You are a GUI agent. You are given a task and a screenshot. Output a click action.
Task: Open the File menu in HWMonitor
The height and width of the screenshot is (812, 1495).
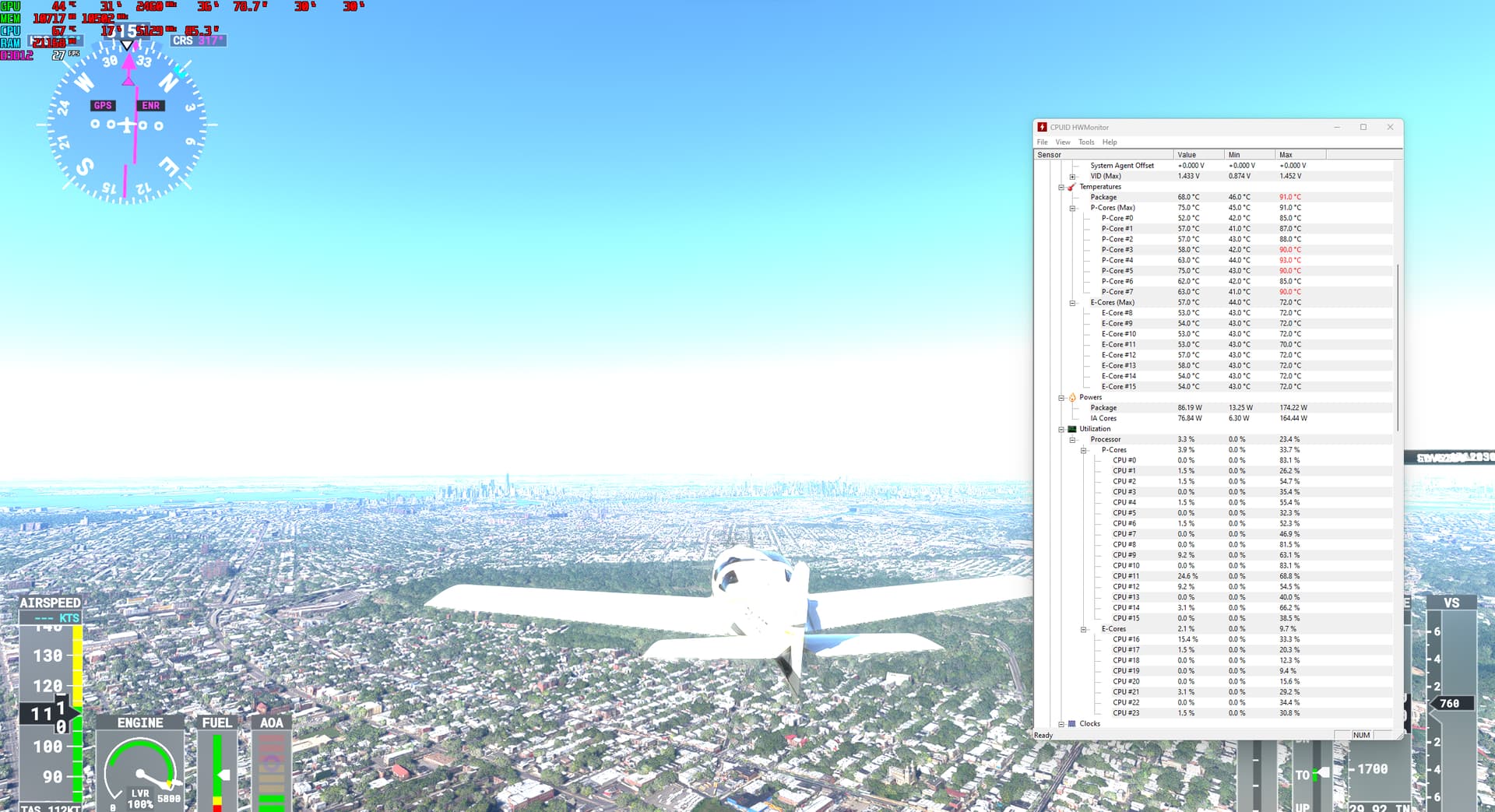tap(1043, 142)
